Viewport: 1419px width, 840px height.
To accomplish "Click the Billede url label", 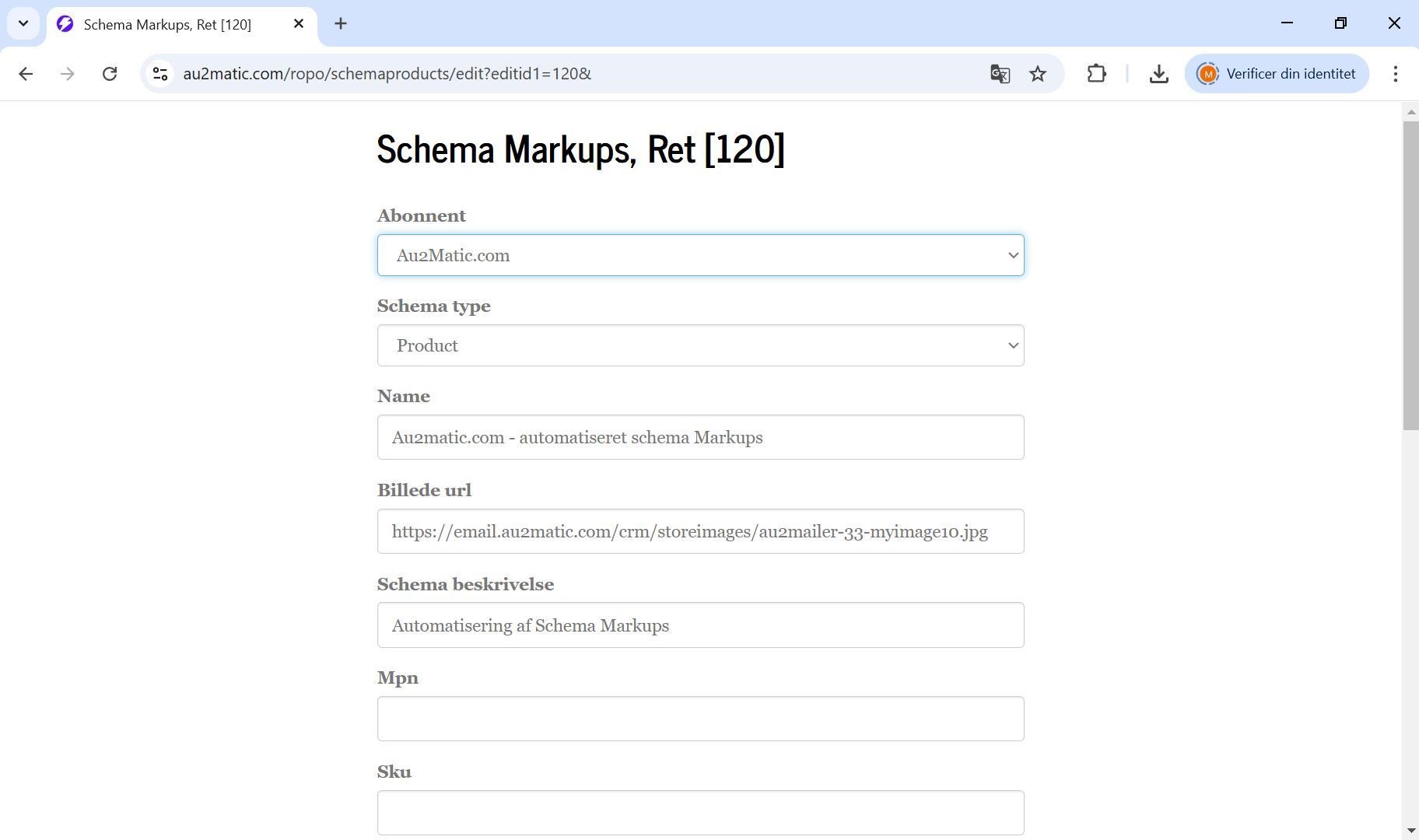I will (x=424, y=490).
